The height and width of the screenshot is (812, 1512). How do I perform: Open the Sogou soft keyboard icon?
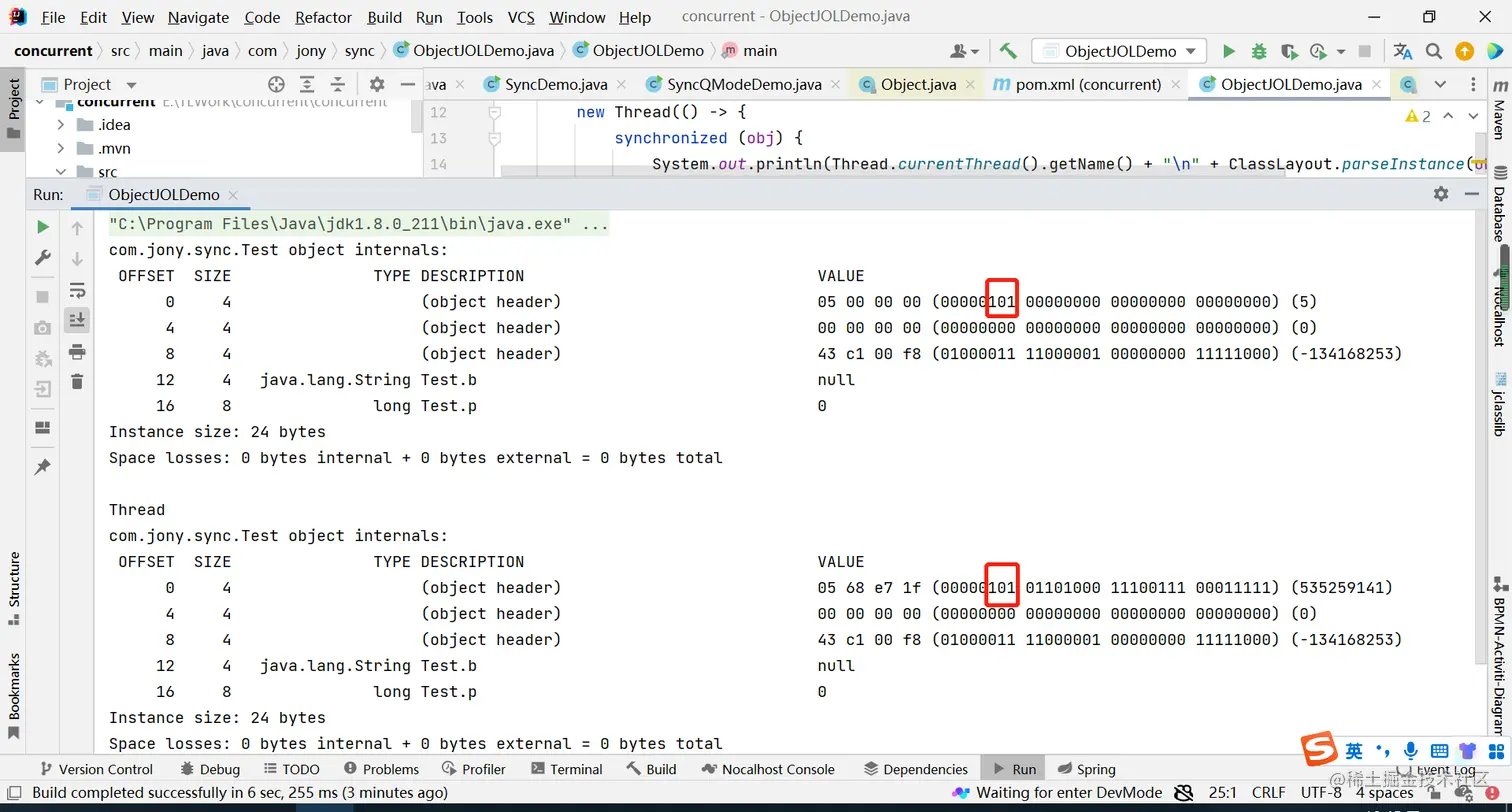click(1439, 750)
